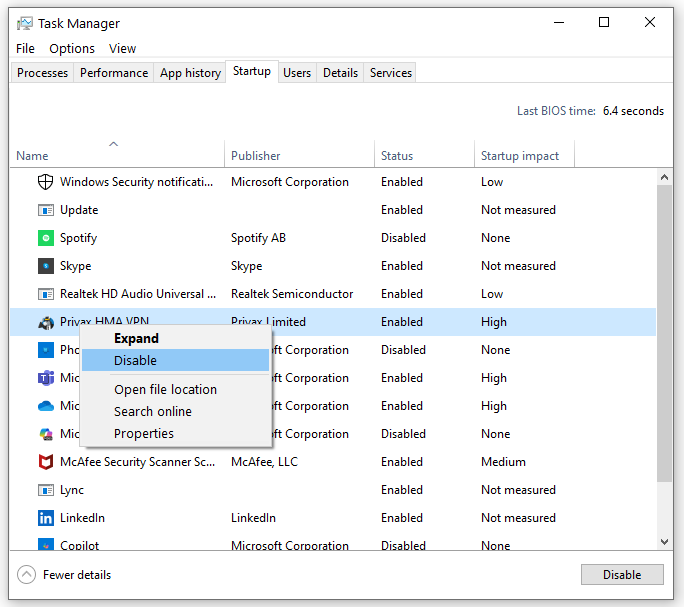Select the LinkedIn row name
This screenshot has height=607, width=684.
tap(82, 518)
